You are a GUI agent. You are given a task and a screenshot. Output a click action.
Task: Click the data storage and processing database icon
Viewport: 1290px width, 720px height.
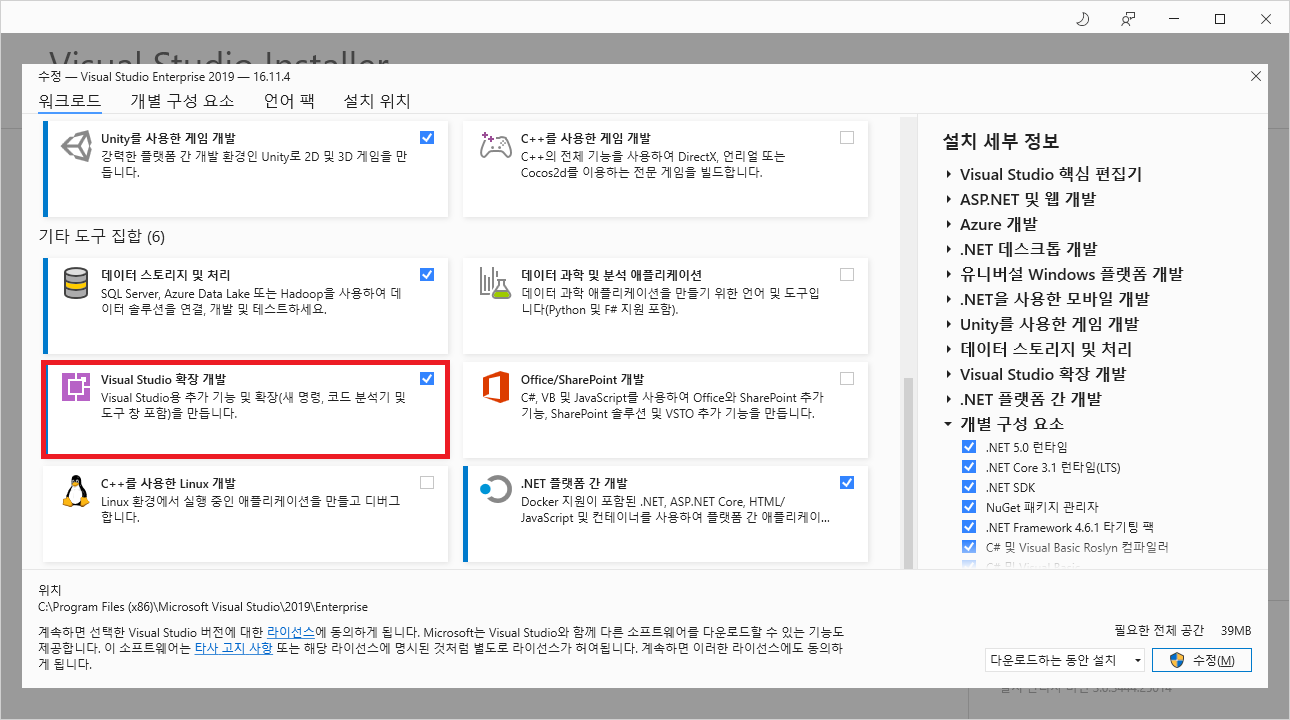pos(76,283)
